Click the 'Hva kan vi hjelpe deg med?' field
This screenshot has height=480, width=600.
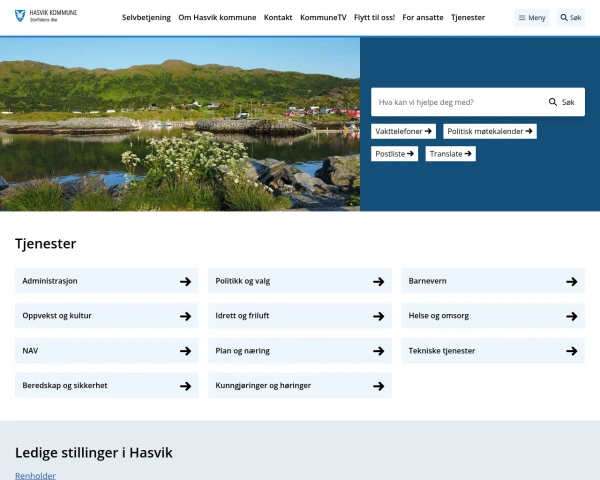pyautogui.click(x=455, y=102)
